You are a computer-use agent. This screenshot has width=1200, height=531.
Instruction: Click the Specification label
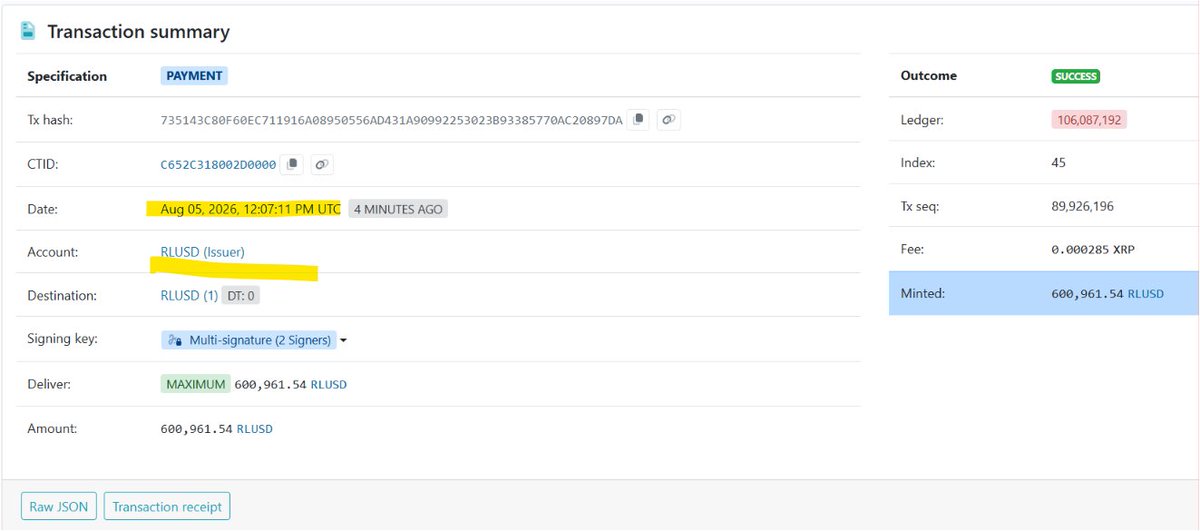(67, 76)
